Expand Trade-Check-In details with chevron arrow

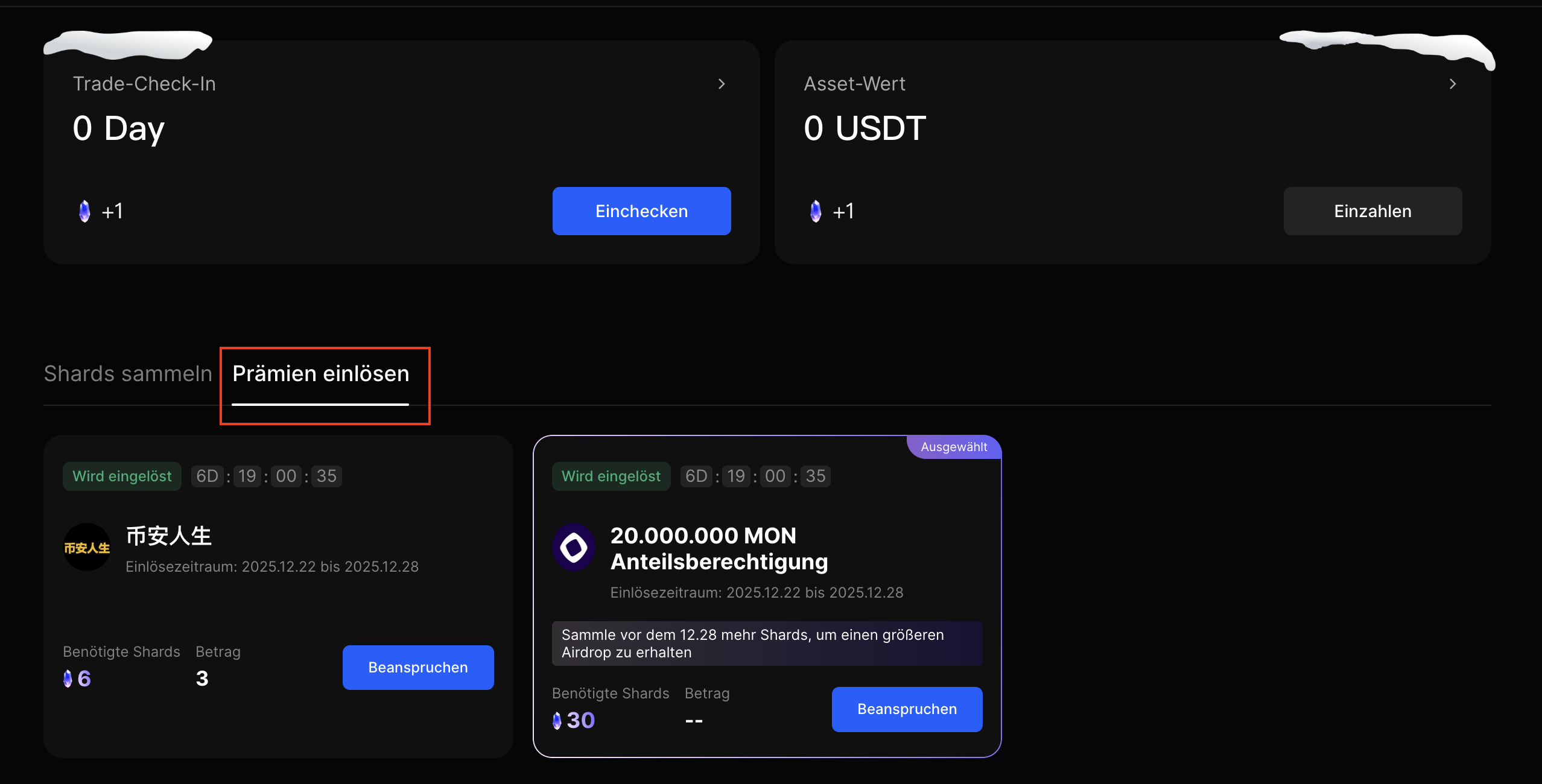pyautogui.click(x=722, y=84)
